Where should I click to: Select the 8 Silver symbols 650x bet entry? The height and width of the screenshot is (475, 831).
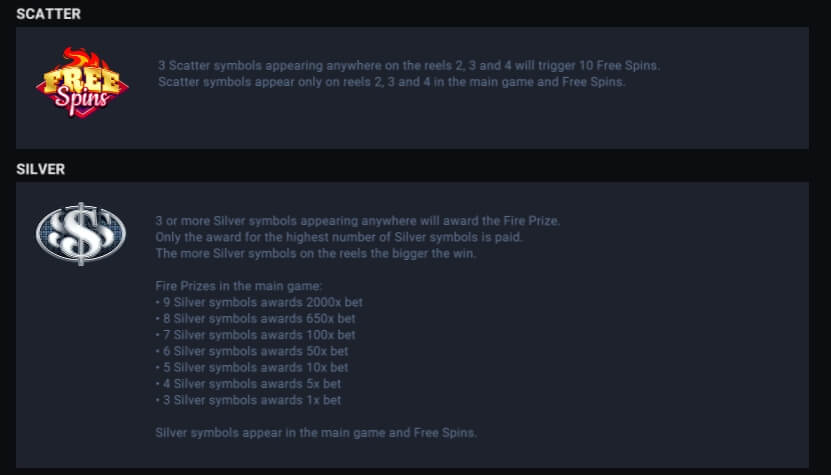click(256, 319)
